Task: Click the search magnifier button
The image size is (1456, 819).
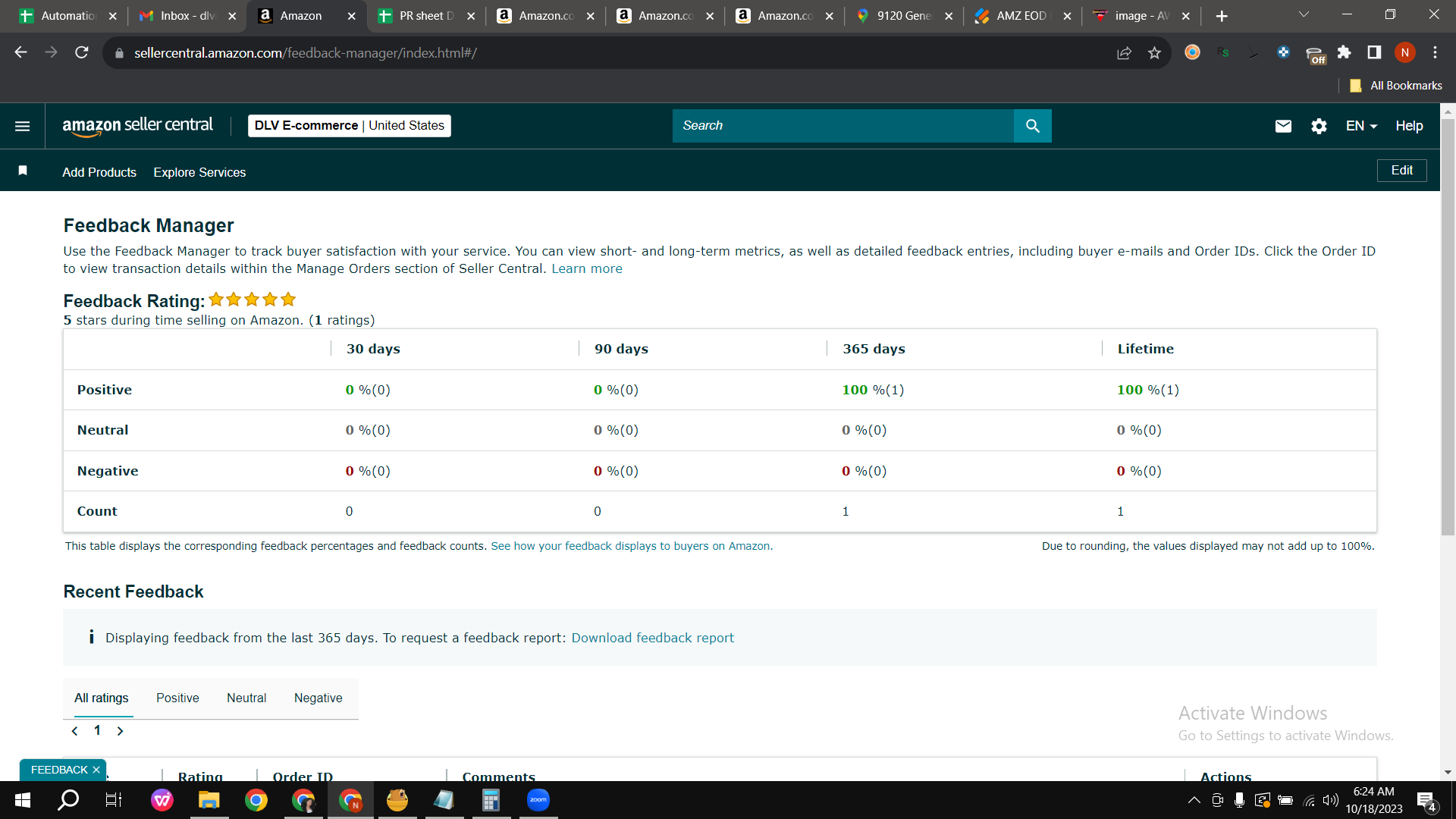Action: pyautogui.click(x=1032, y=126)
